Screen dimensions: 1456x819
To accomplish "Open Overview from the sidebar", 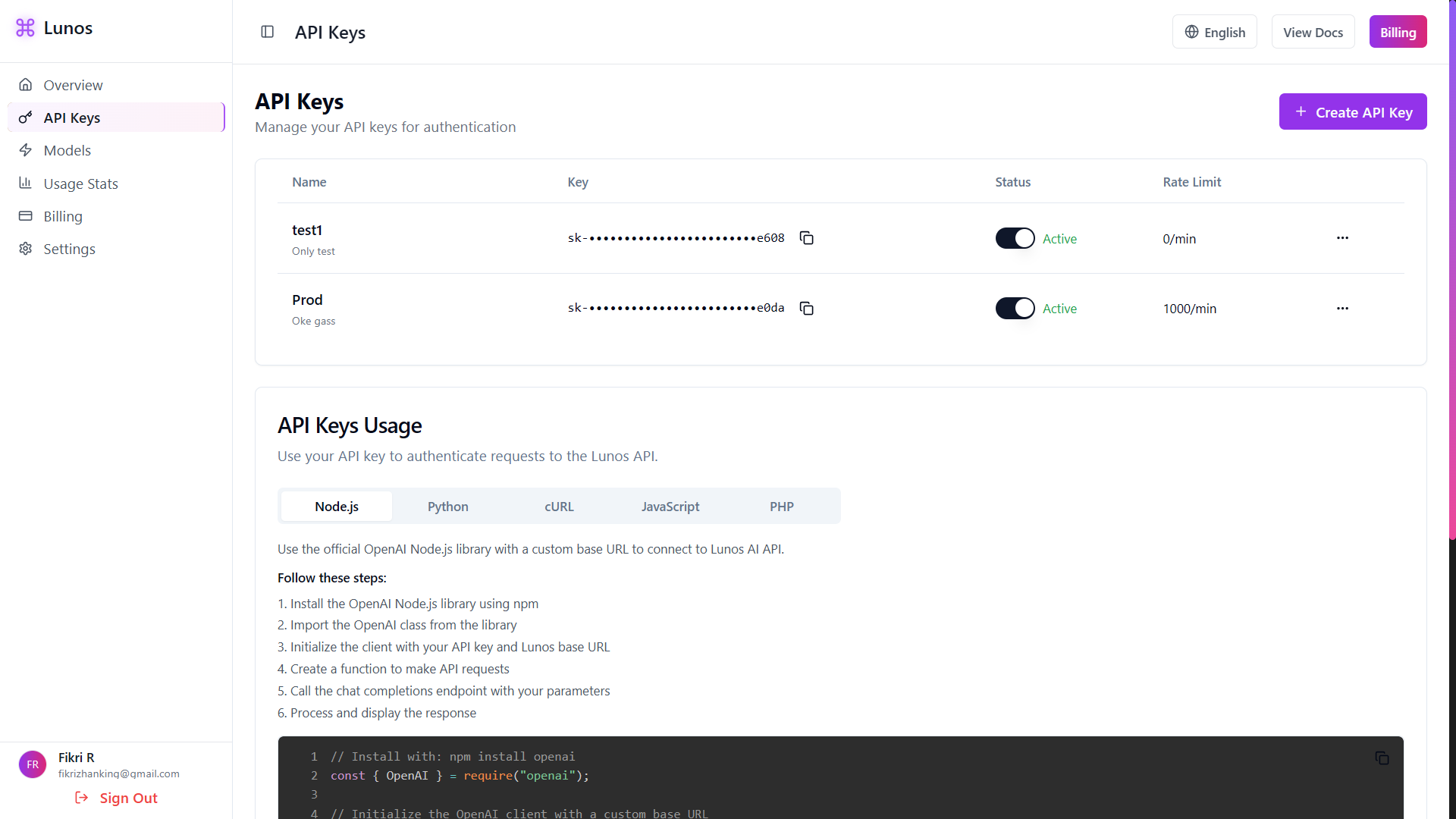I will [x=73, y=85].
